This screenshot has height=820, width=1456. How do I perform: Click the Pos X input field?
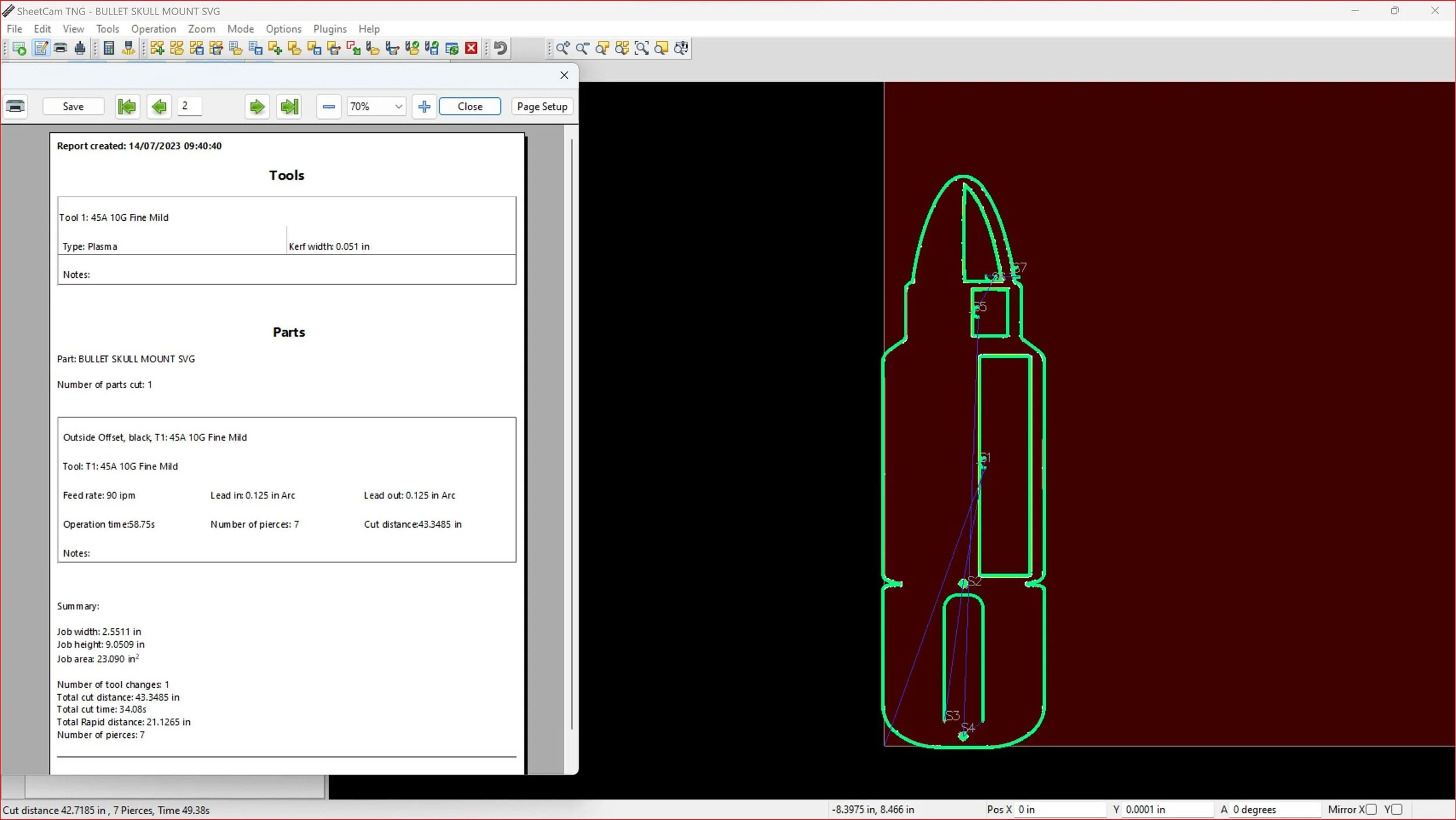[x=1059, y=810]
